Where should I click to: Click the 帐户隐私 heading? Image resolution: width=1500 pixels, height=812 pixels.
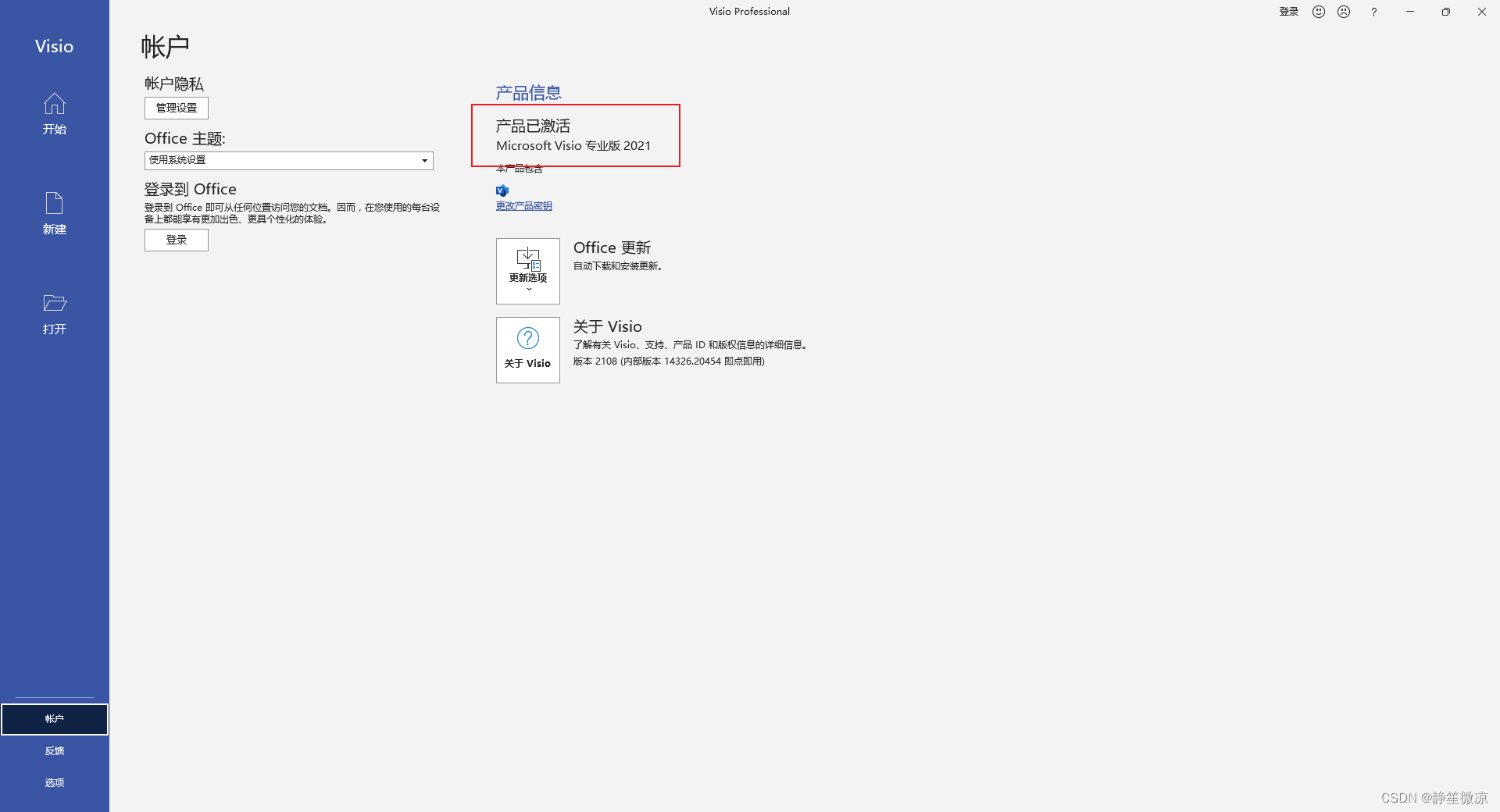[174, 84]
